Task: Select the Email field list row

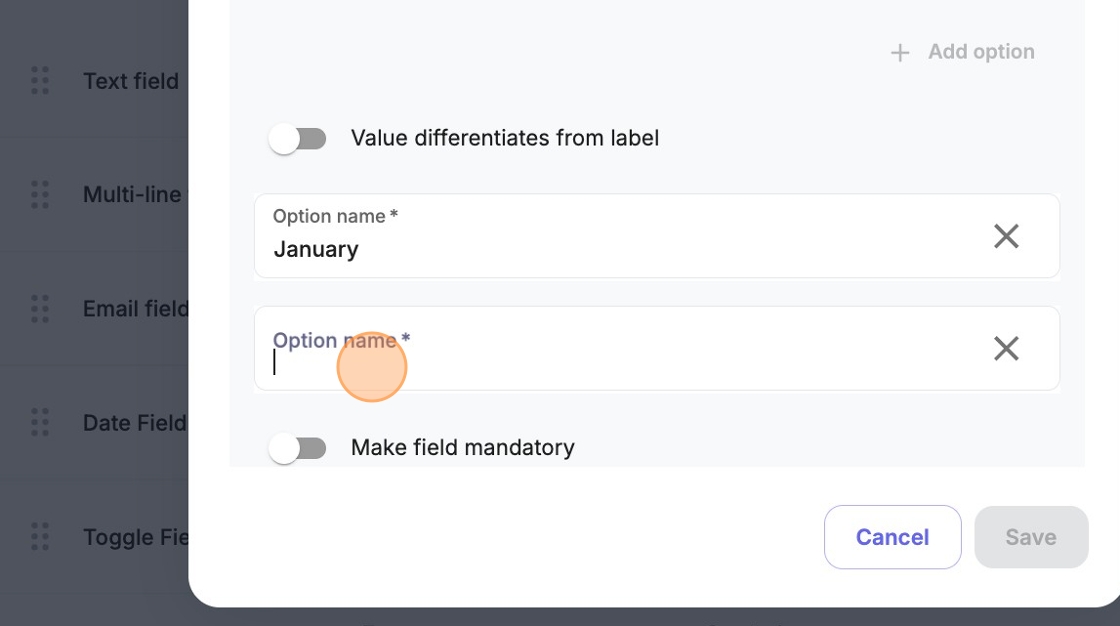Action: click(135, 309)
